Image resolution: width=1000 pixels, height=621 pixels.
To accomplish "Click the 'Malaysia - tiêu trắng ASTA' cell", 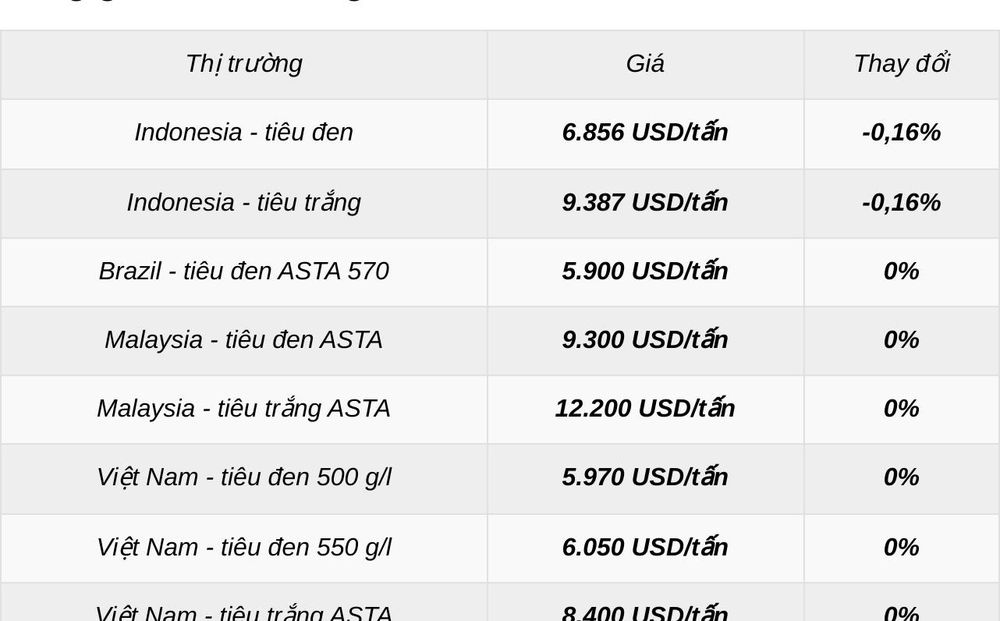I will [x=244, y=409].
